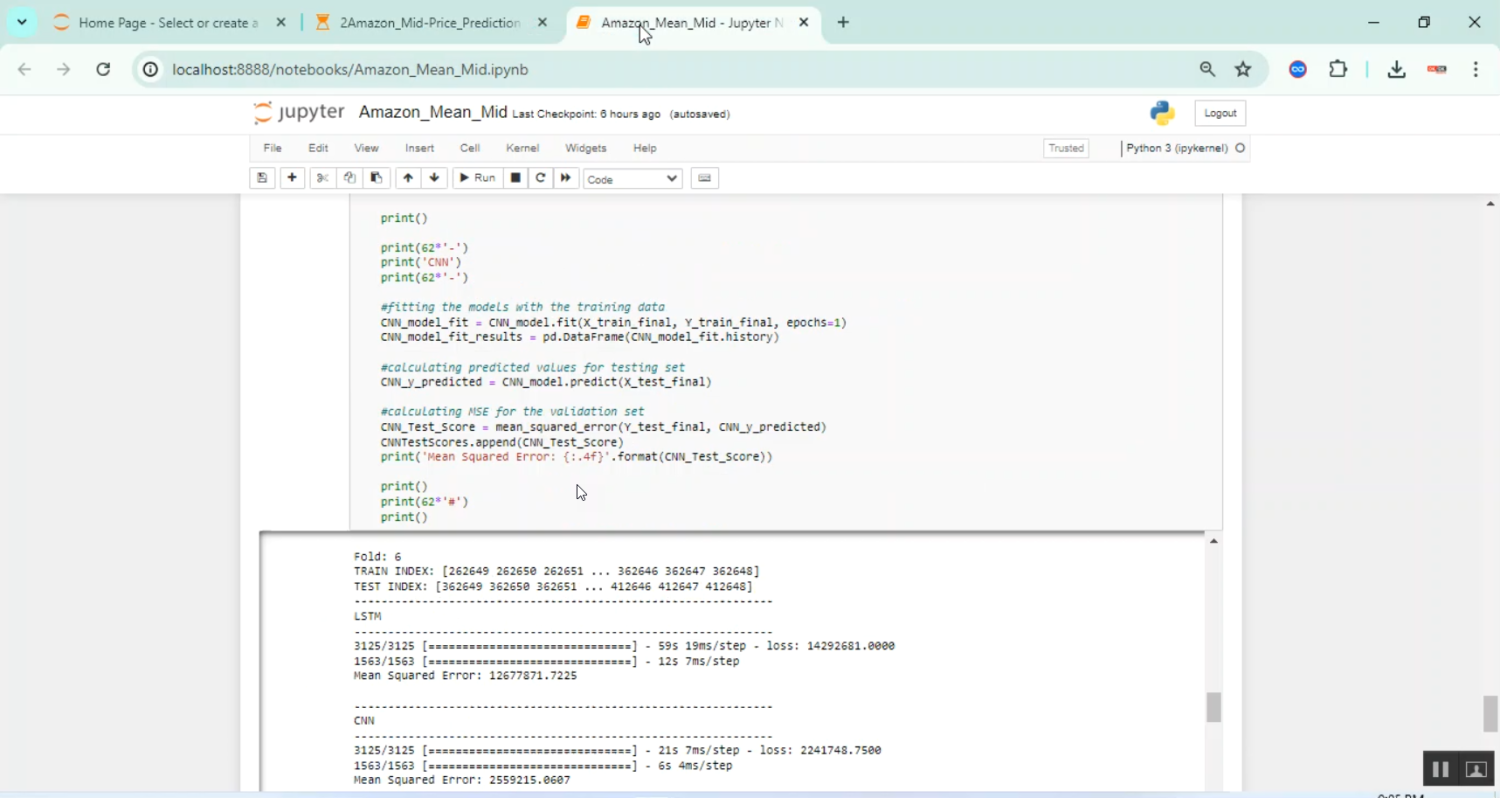The height and width of the screenshot is (798, 1500).
Task: Cut selected cells with scissors icon
Action: tap(322, 178)
